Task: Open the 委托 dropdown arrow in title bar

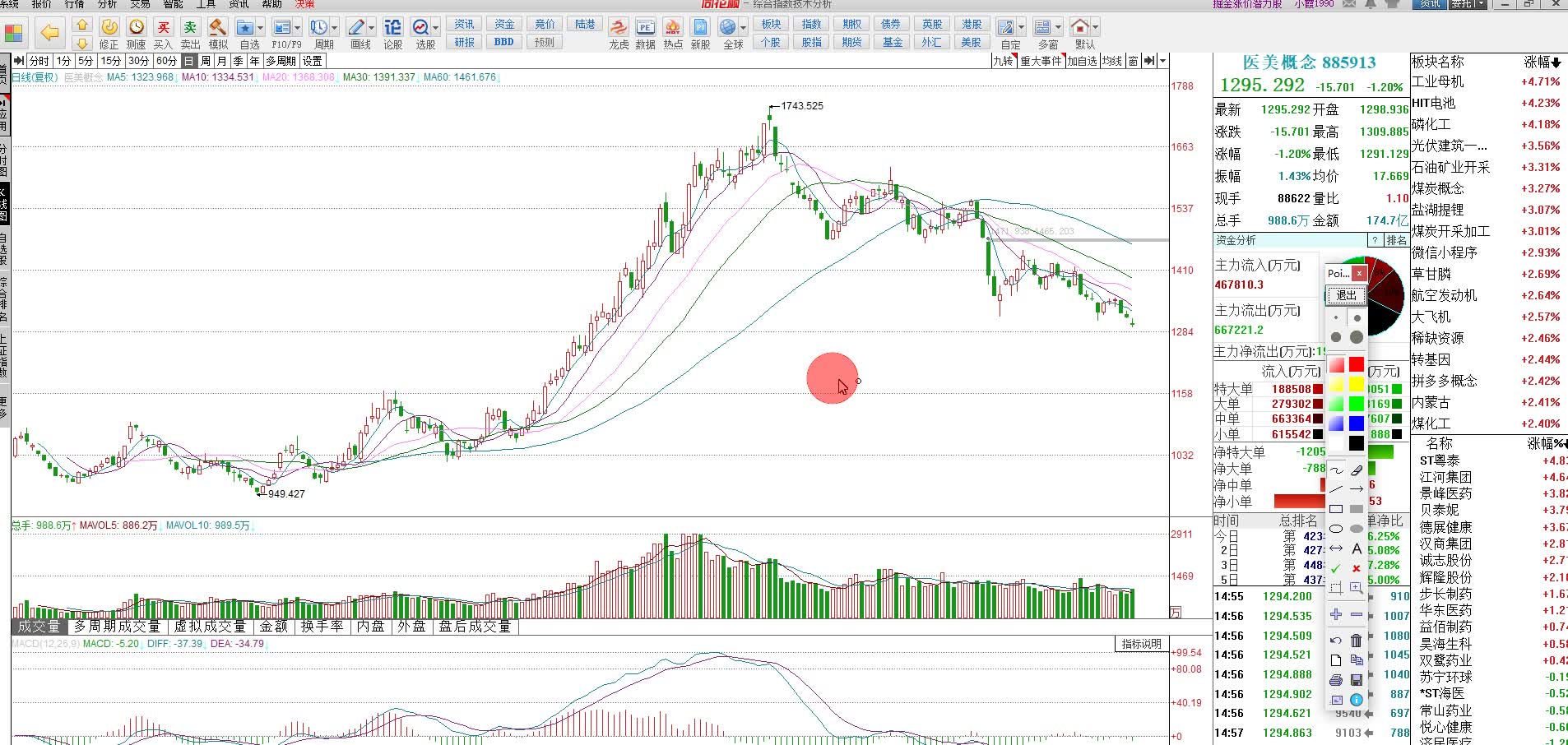Action: (x=1480, y=4)
